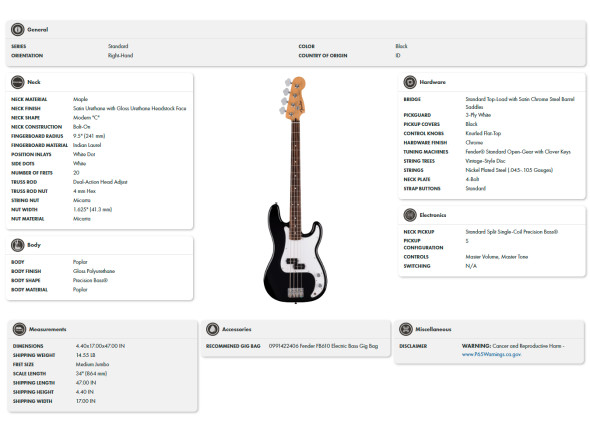This screenshot has width=590, height=434.
Task: Click the ORIENTATION value 'Right-Hand'
Action: pos(120,55)
